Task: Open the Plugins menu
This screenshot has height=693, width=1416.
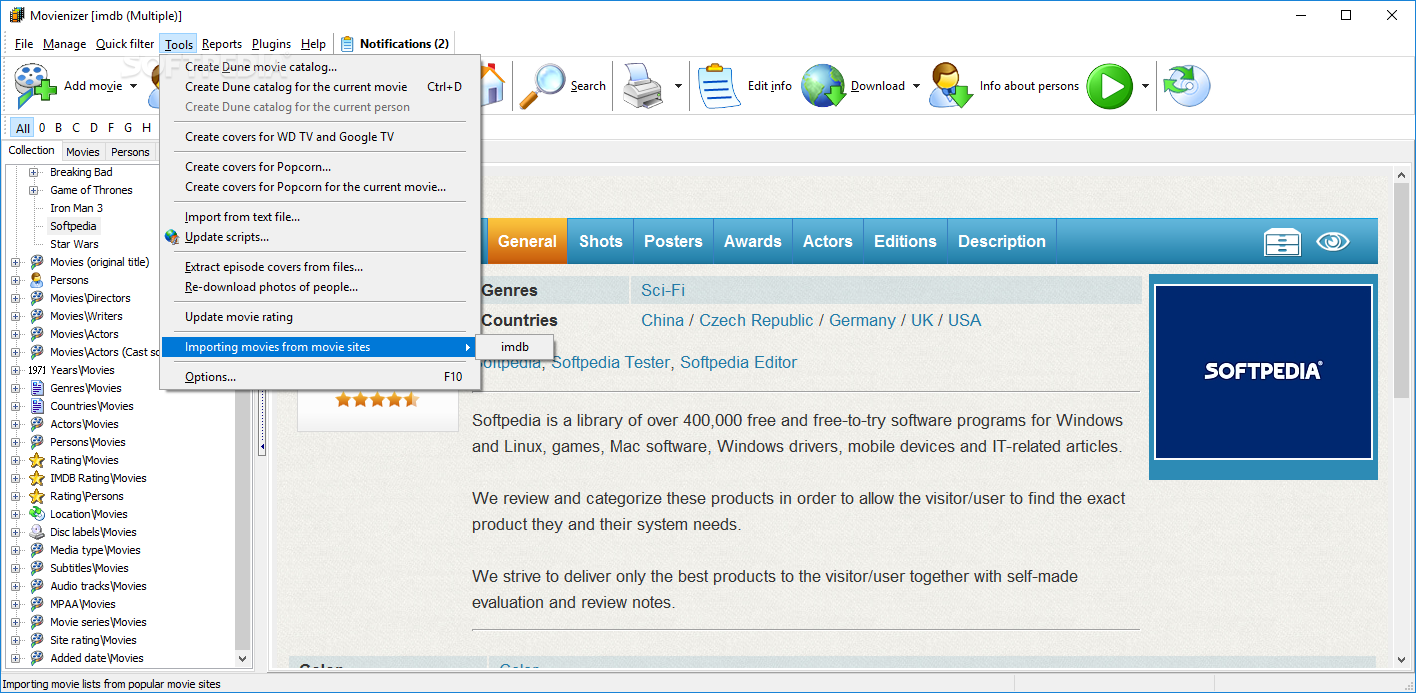Action: coord(271,44)
